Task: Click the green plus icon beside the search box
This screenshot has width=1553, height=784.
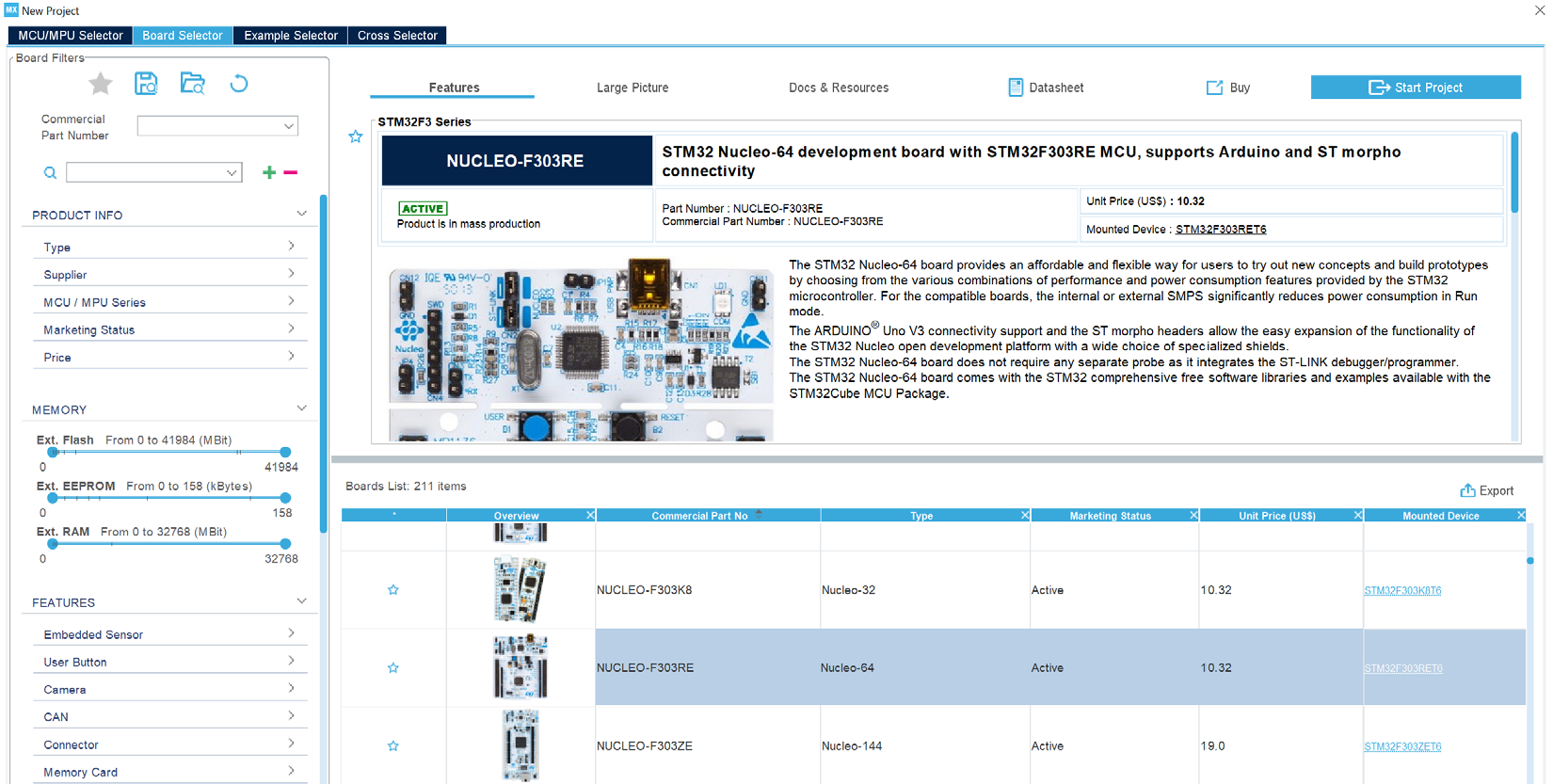Action: click(269, 172)
